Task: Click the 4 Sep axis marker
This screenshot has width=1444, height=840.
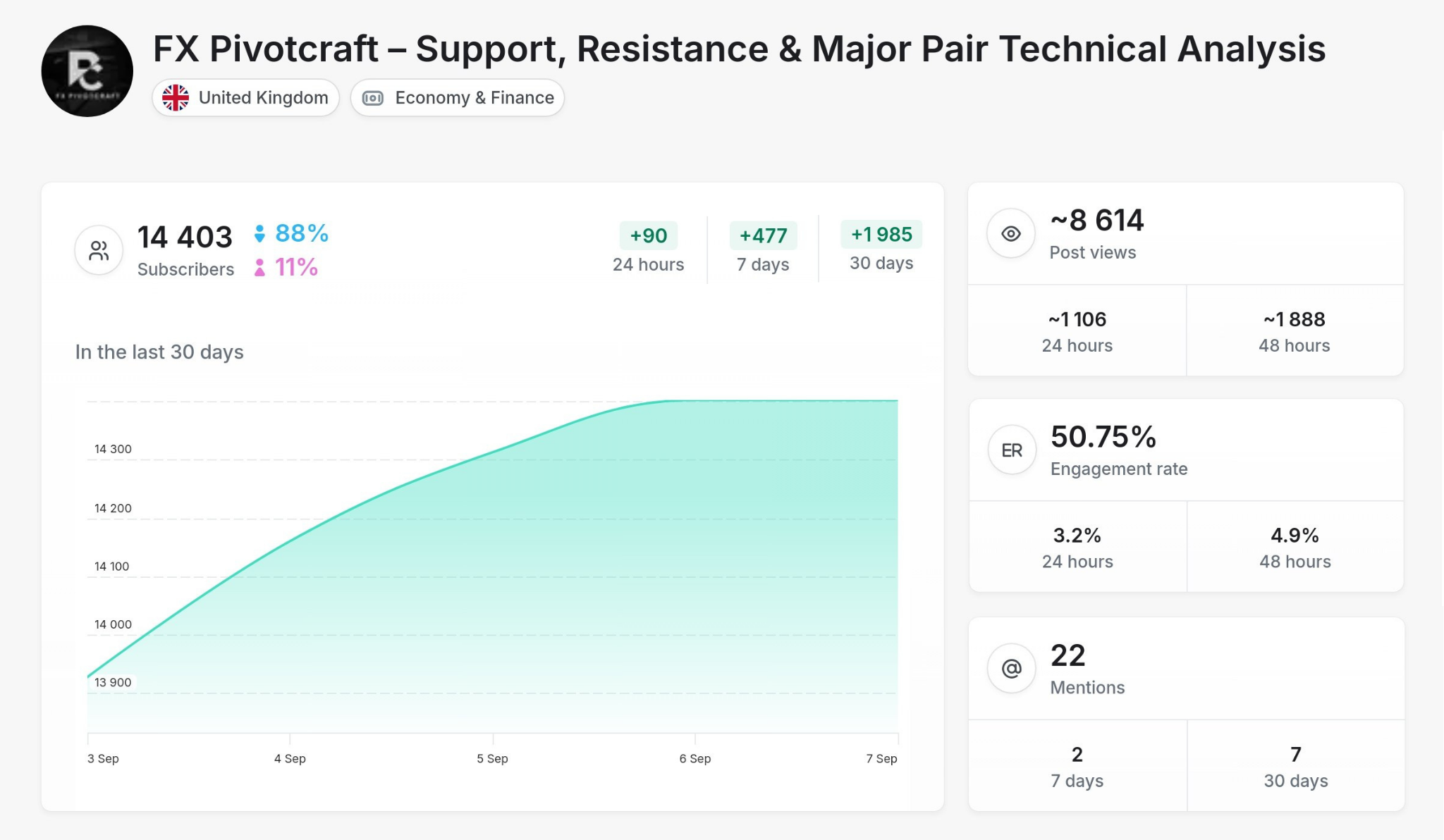Action: pyautogui.click(x=290, y=758)
